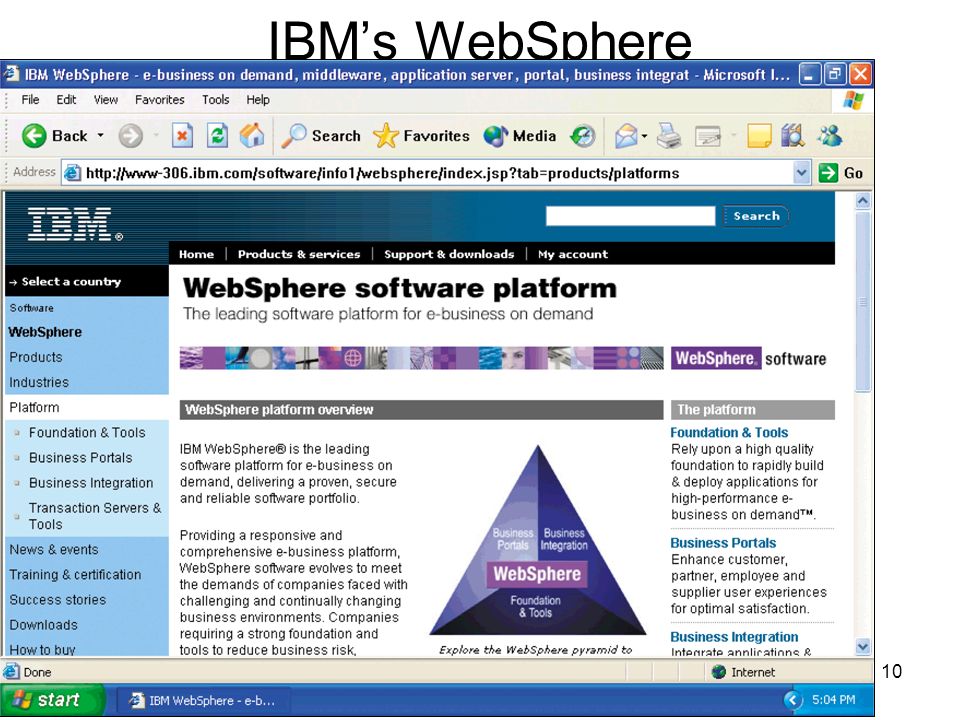Open the Media globe toolbar button
This screenshot has width=960, height=720.
click(x=519, y=135)
